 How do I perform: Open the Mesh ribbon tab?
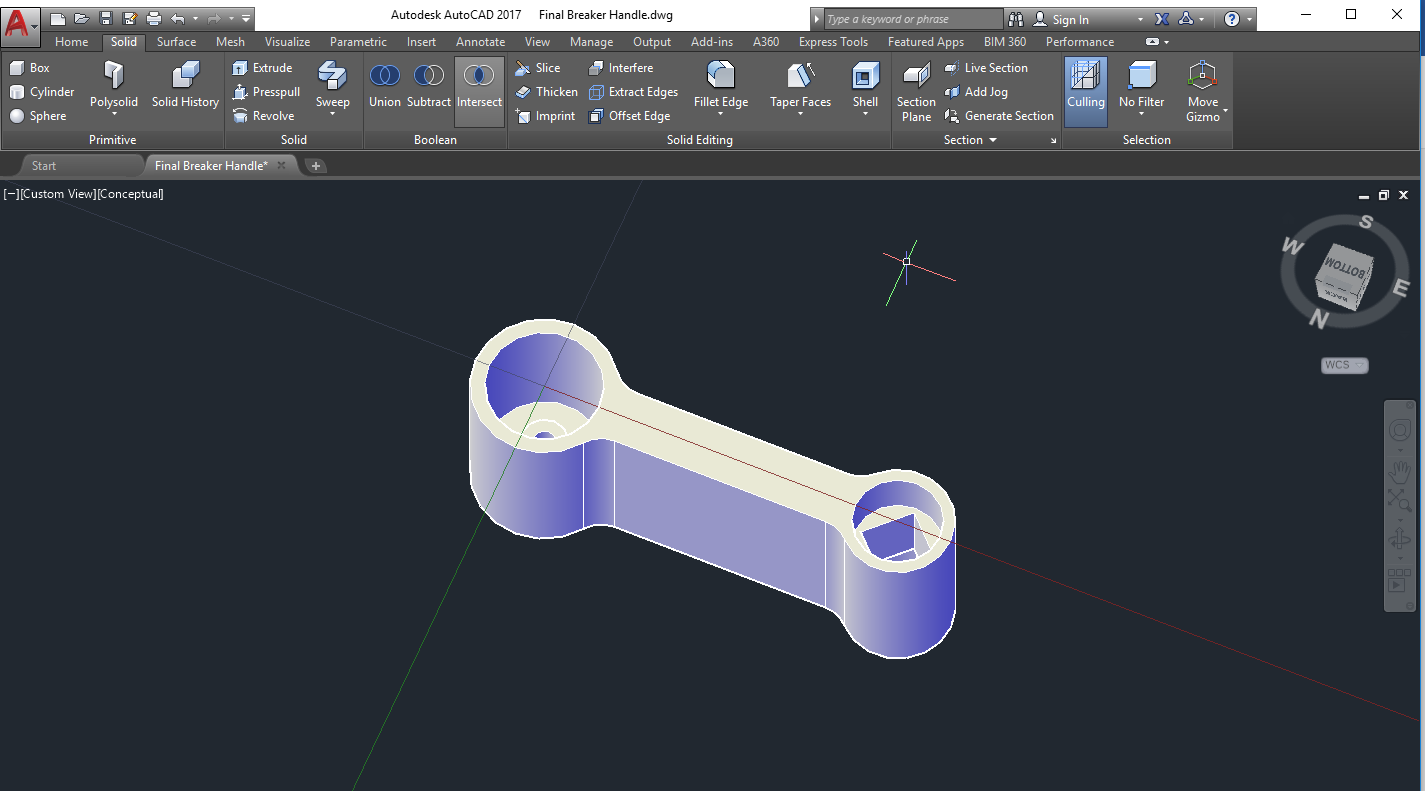click(230, 42)
